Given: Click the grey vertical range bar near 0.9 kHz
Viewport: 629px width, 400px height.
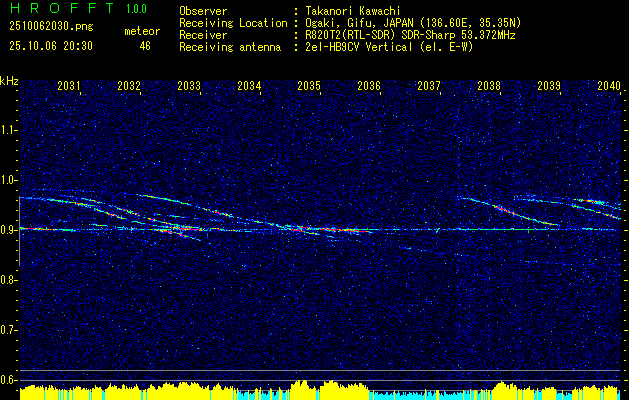Looking at the screenshot, I should pyautogui.click(x=20, y=231).
